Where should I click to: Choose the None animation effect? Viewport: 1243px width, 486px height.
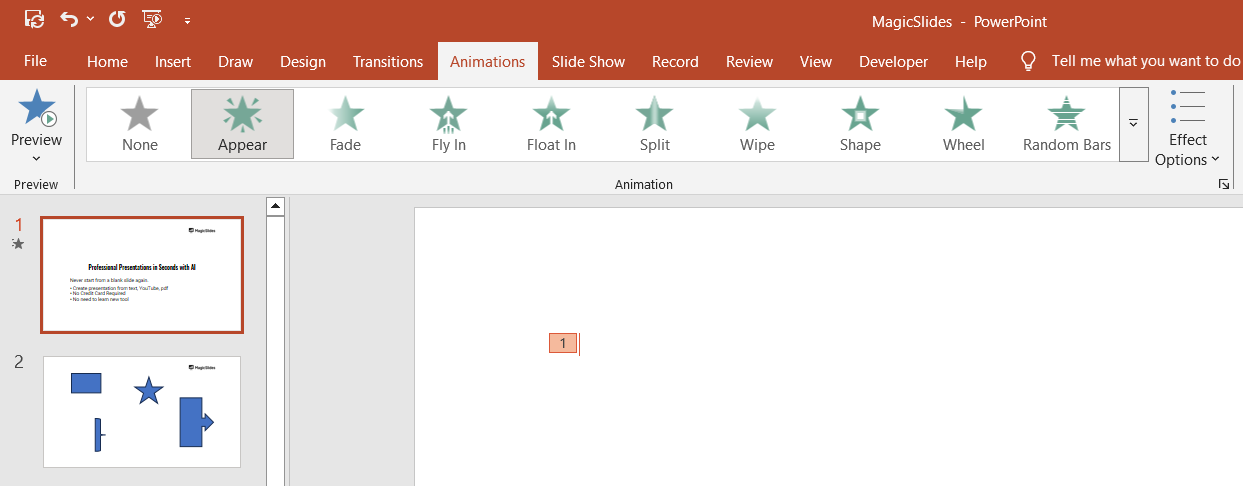[x=140, y=125]
